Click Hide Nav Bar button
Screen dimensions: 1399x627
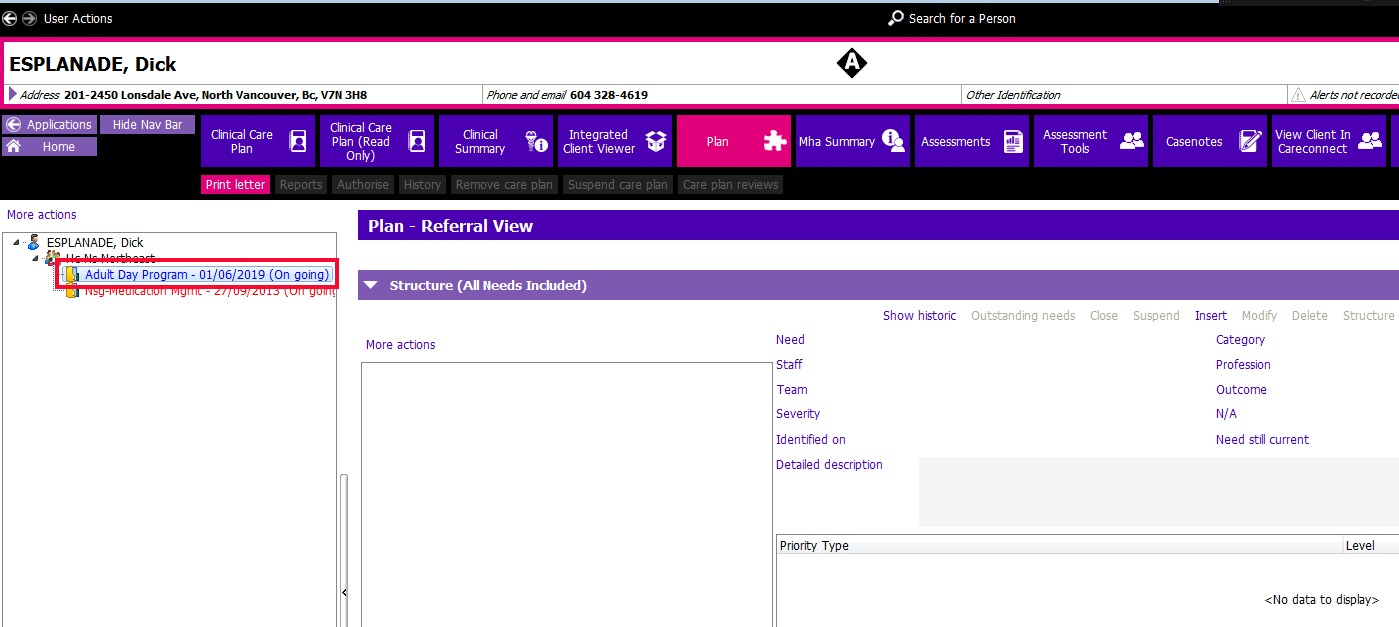pyautogui.click(x=147, y=125)
